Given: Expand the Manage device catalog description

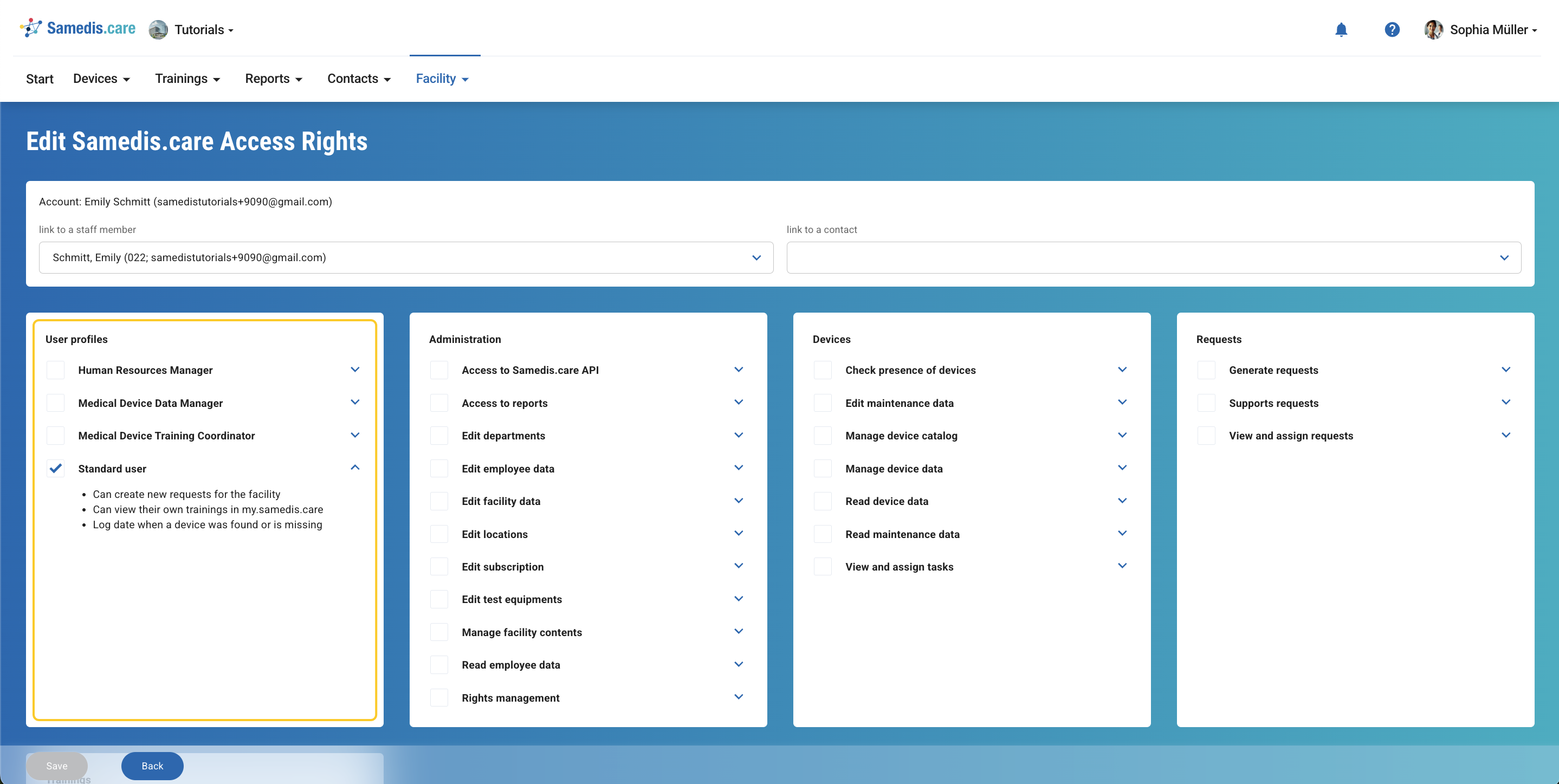Looking at the screenshot, I should tap(1123, 435).
